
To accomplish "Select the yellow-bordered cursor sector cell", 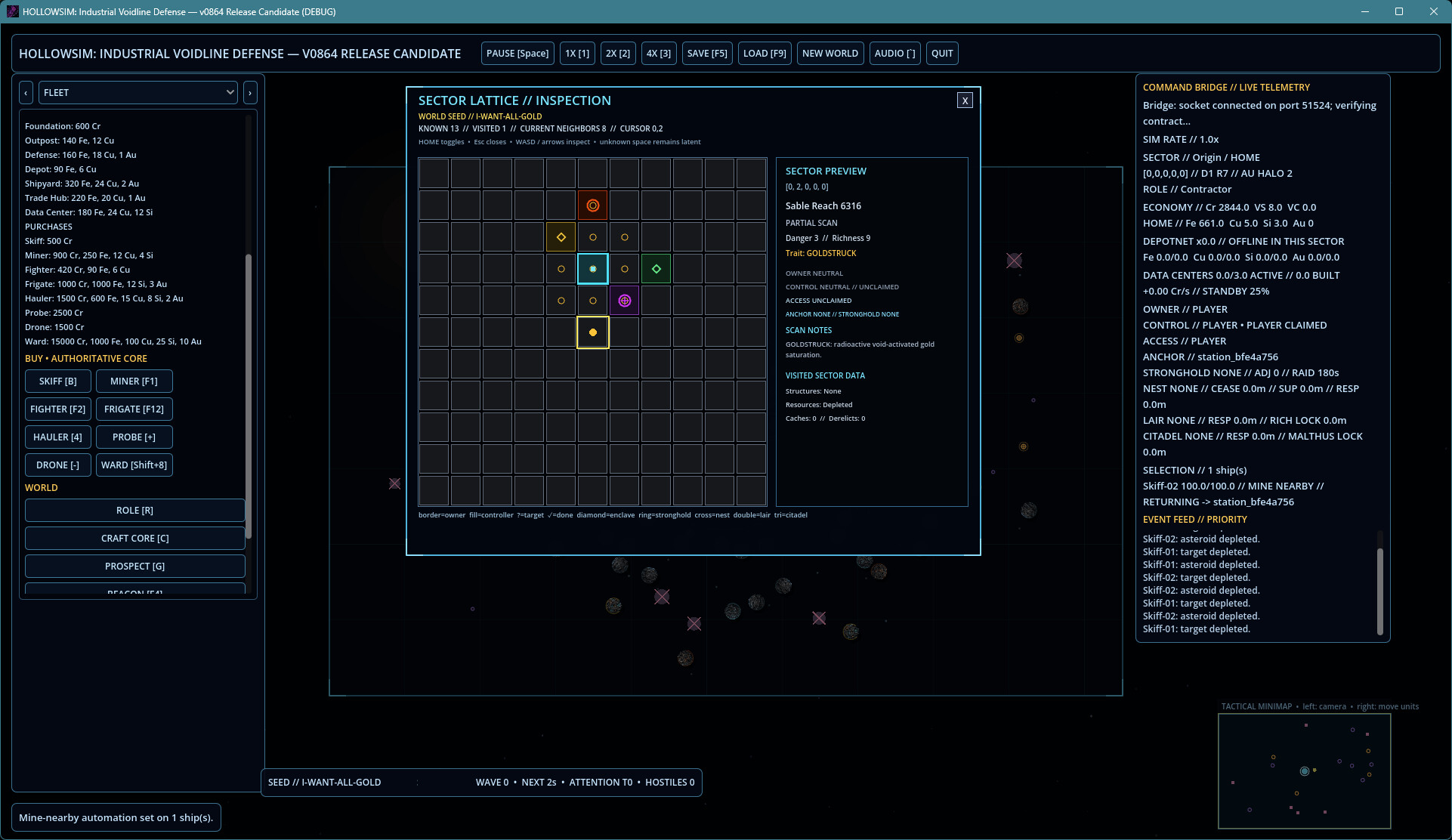I will tap(593, 332).
